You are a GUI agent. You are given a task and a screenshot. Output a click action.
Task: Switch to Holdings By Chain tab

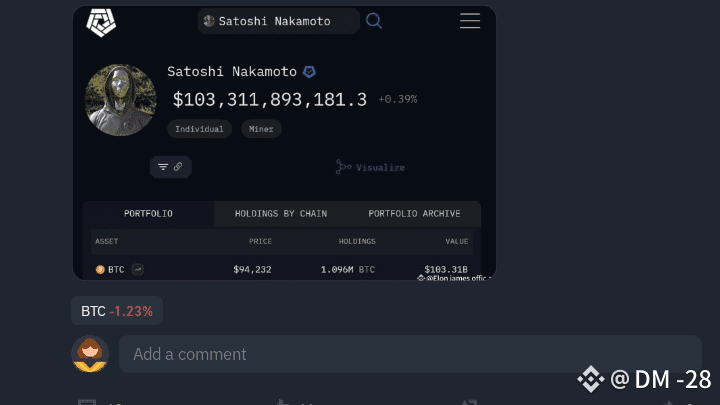point(281,214)
